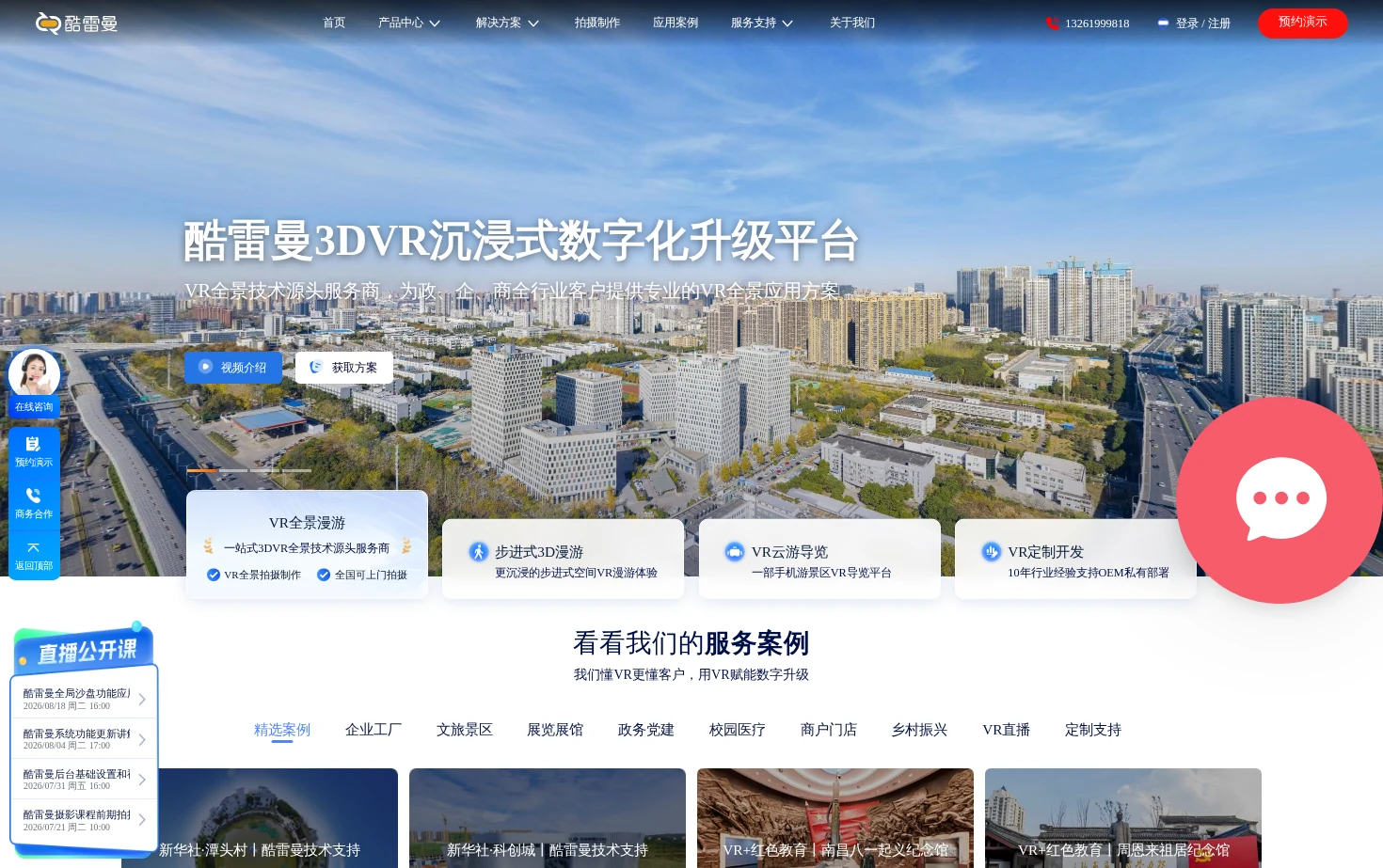Select second carousel indicator bar
Screen dimensions: 1383x868
click(233, 470)
